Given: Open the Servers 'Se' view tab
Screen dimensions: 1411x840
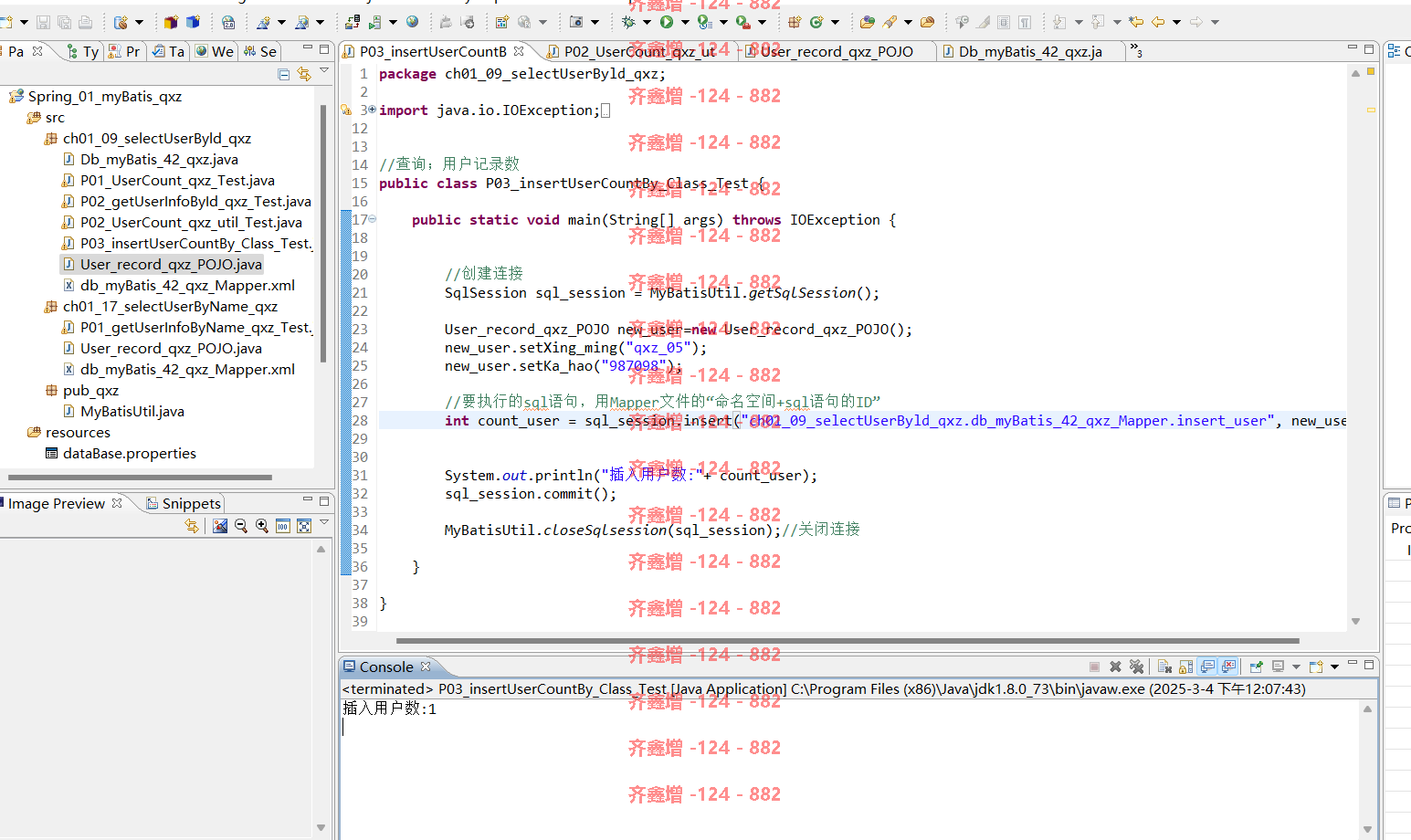Looking at the screenshot, I should pos(260,51).
